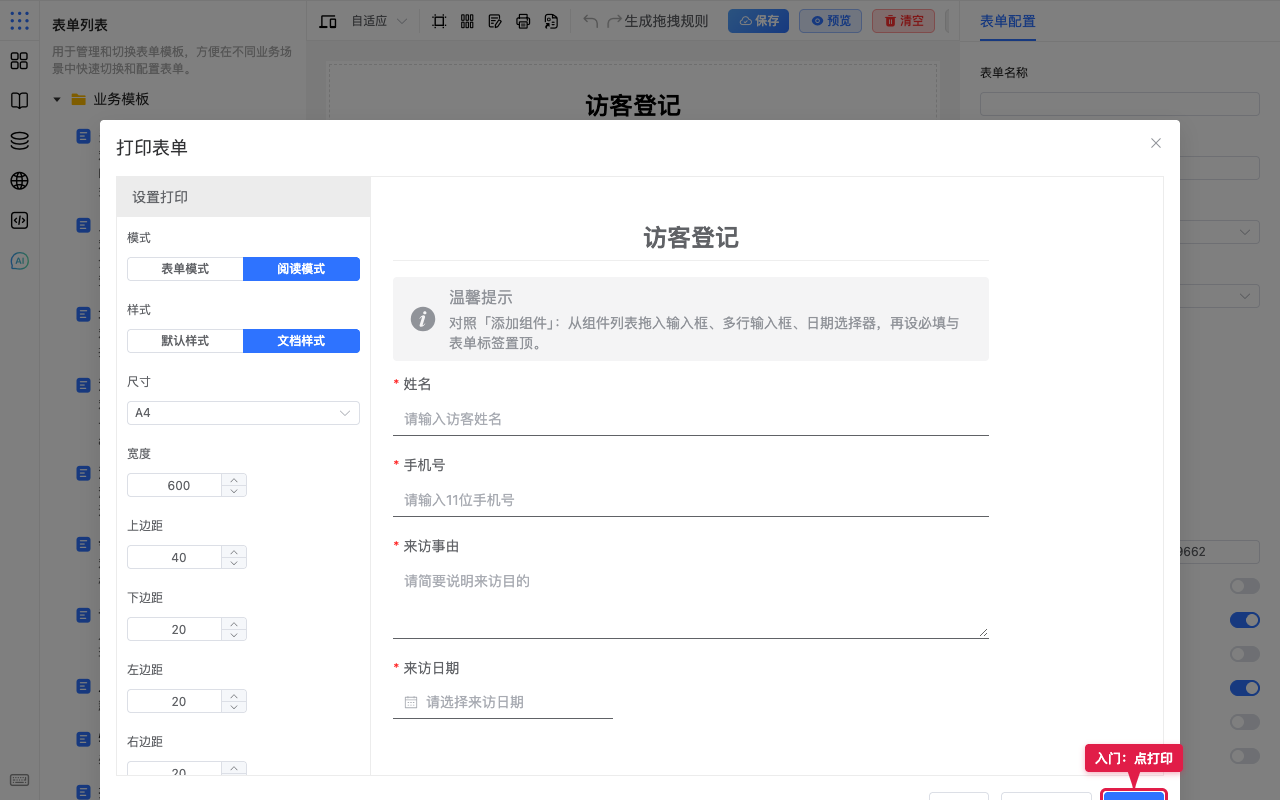Viewport: 1280px width, 800px height.
Task: Open the globe icon in sidebar
Action: click(x=19, y=181)
